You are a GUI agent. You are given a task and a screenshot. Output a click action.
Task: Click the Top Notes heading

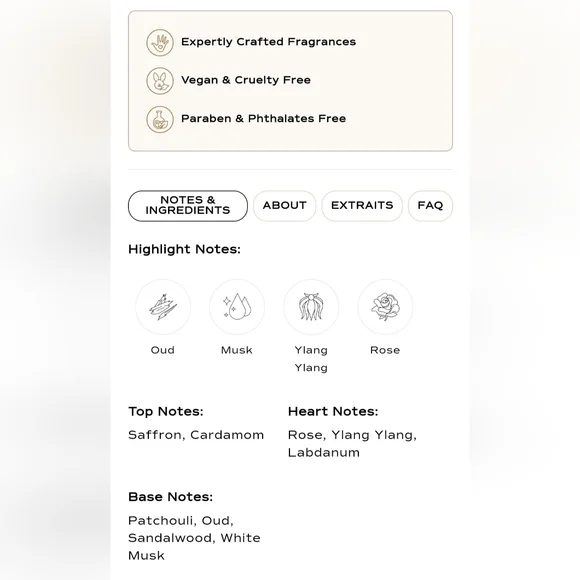[166, 412]
